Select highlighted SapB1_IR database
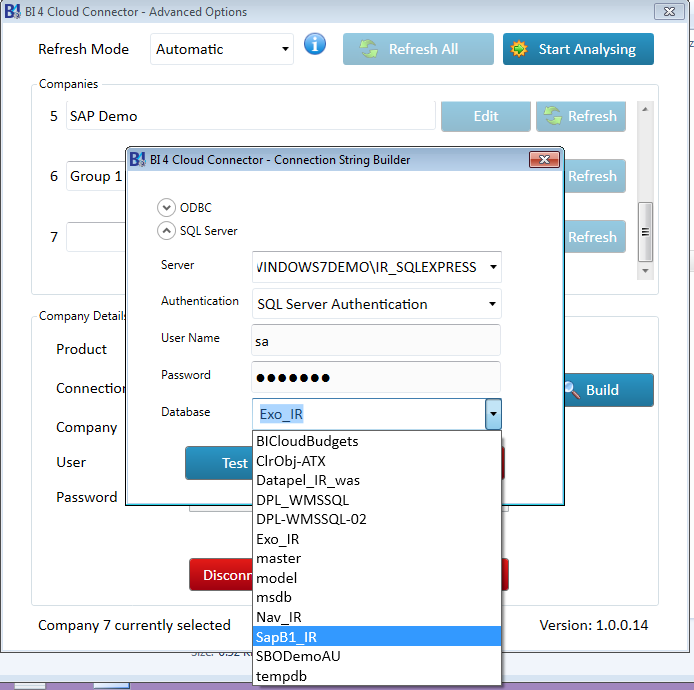Image resolution: width=694 pixels, height=690 pixels. 377,636
